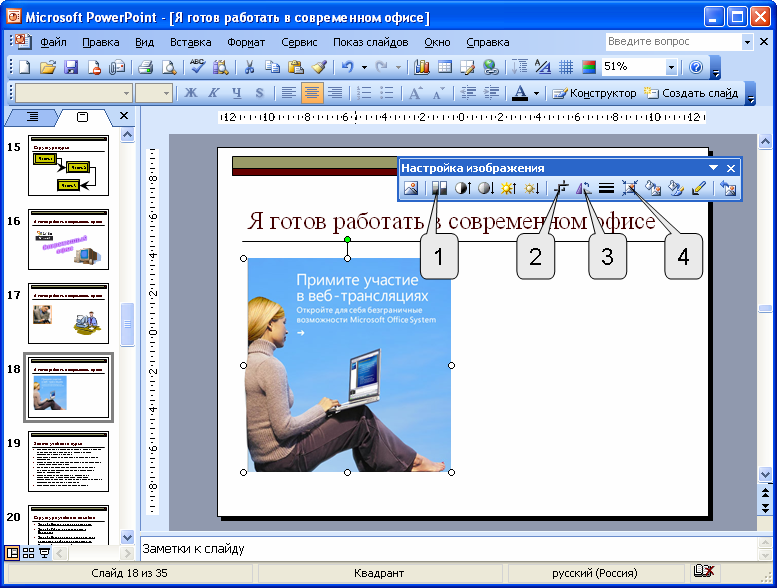The image size is (777, 588).
Task: Click the Reset Picture icon
Action: pos(728,188)
